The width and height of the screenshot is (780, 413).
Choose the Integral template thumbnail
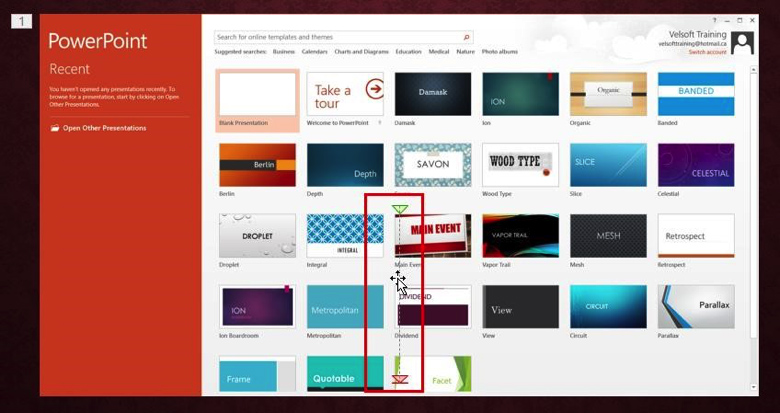point(345,236)
